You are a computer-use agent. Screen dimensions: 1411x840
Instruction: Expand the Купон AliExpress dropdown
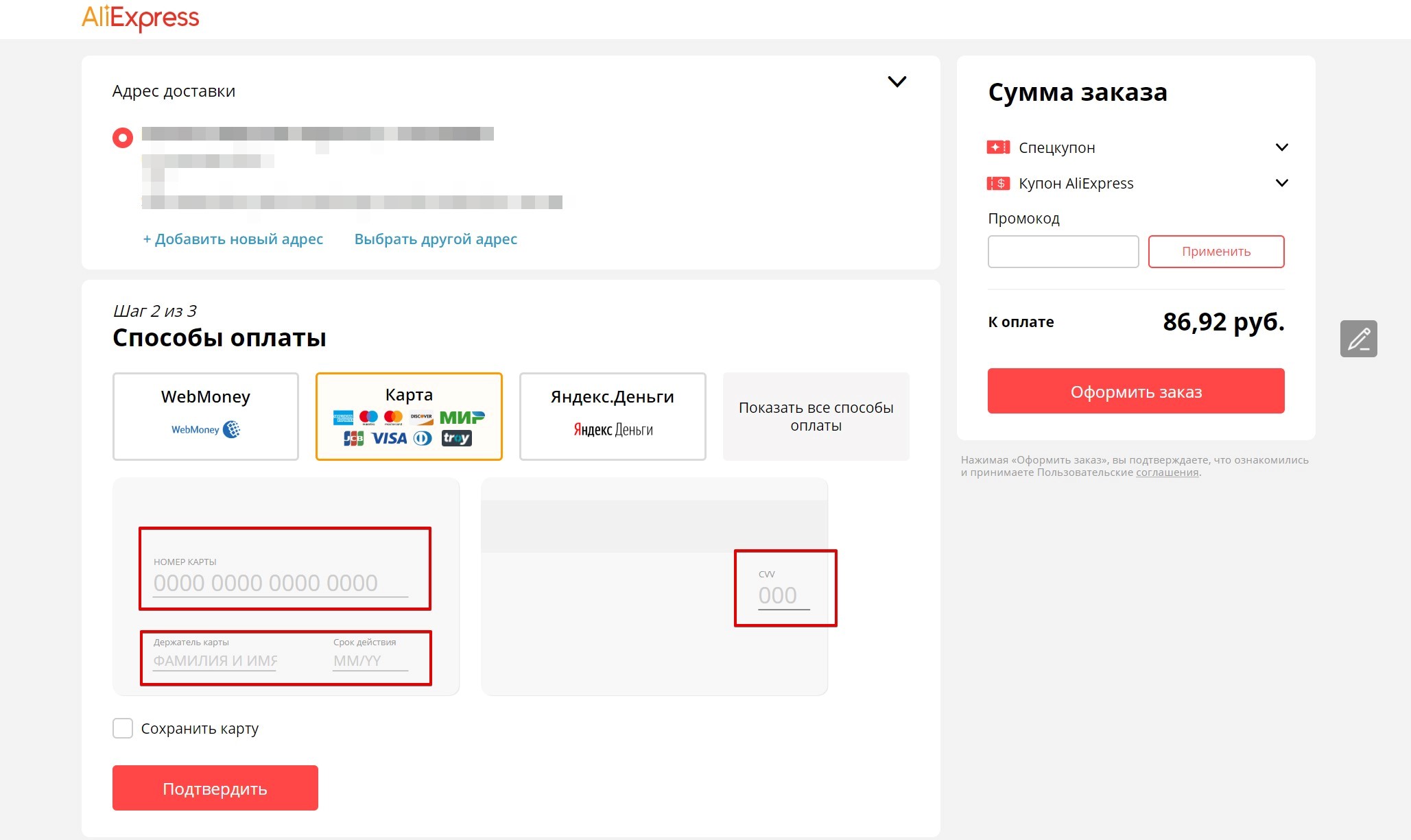pyautogui.click(x=1281, y=183)
